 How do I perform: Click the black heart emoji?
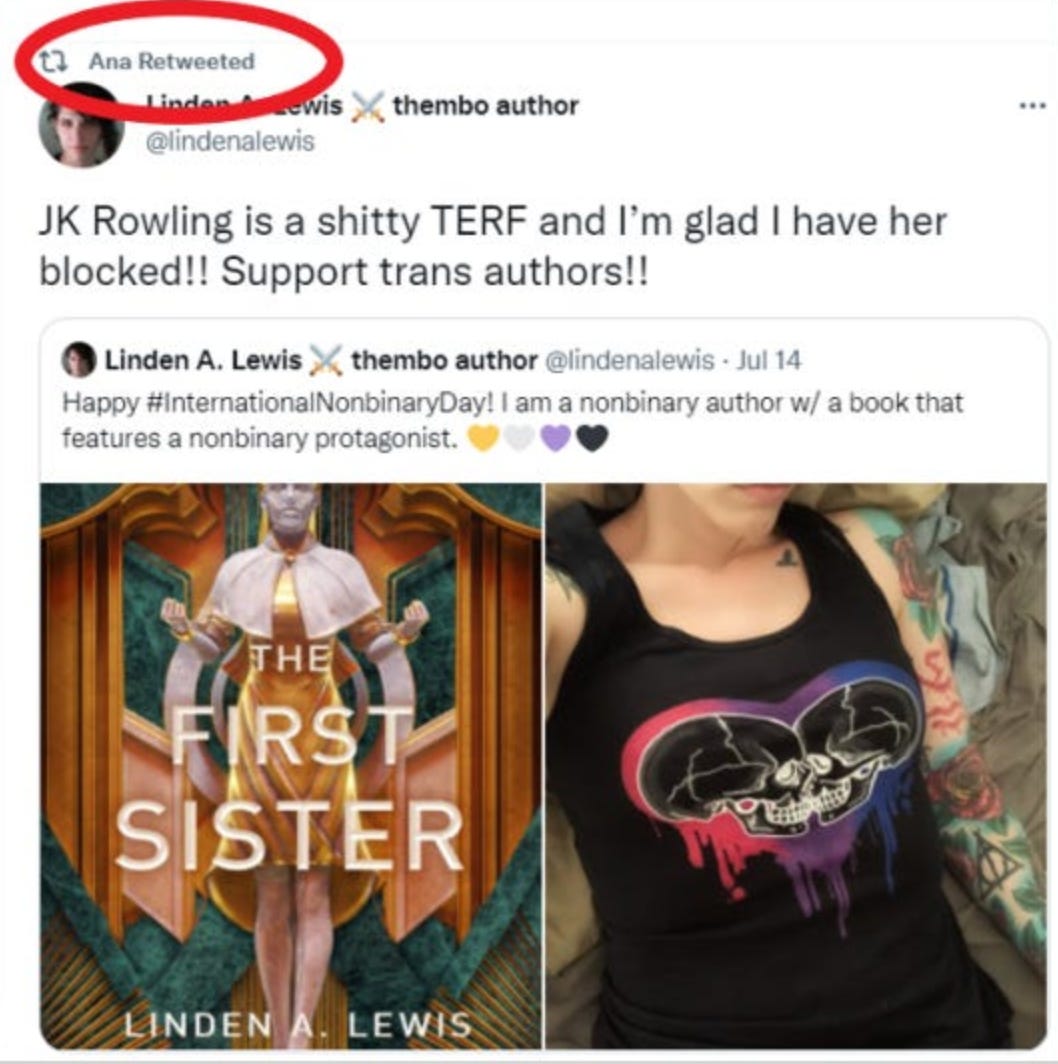click(592, 438)
